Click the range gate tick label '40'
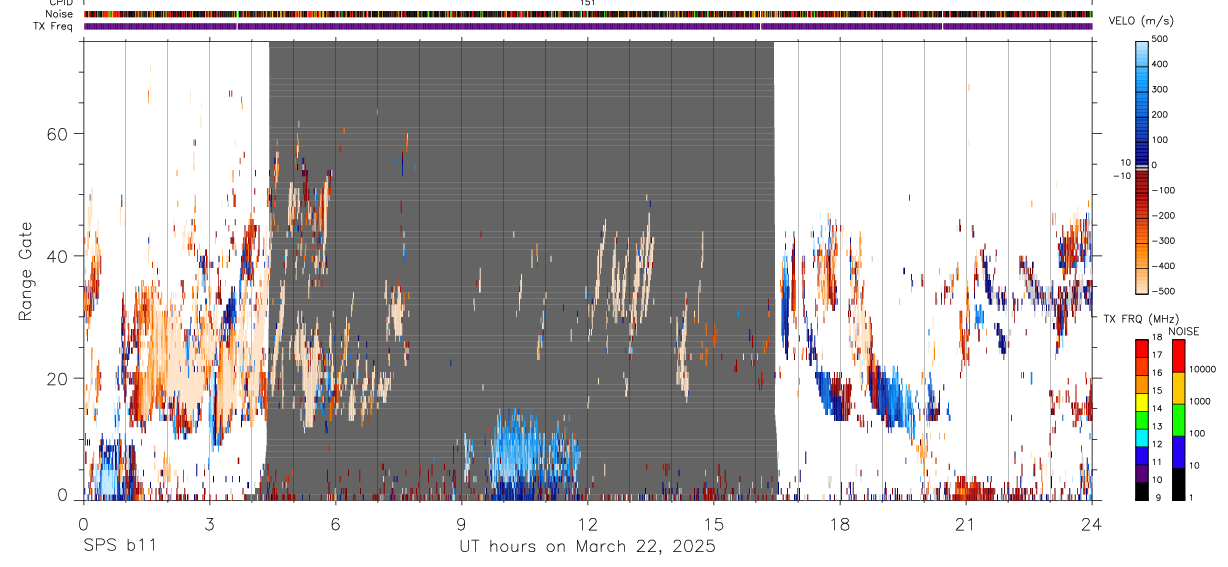 (58, 256)
